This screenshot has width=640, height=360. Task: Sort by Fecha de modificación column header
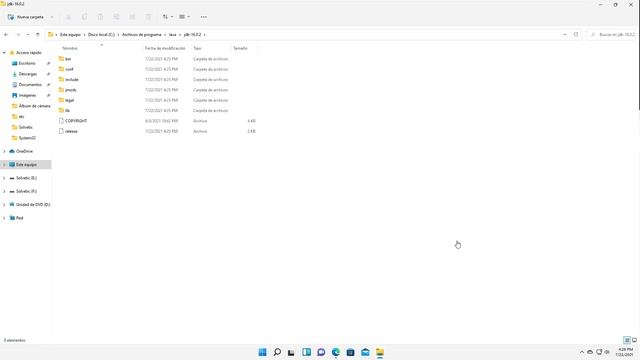[165, 48]
